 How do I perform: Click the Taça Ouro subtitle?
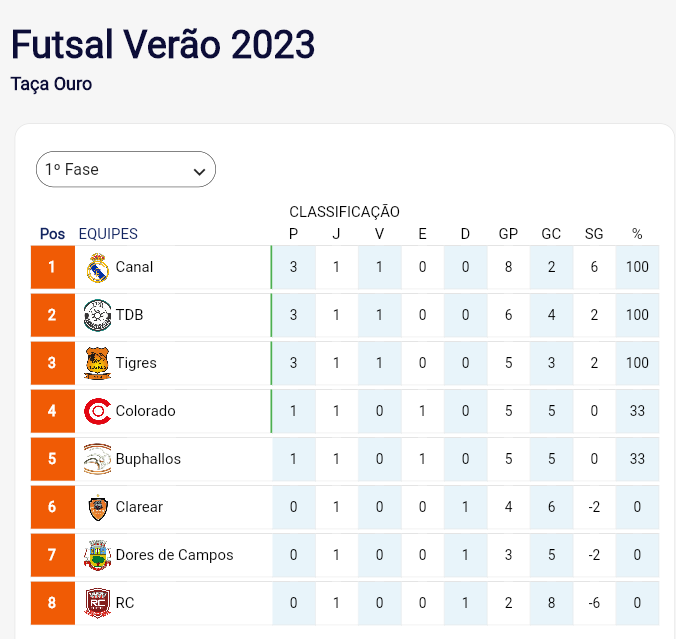tap(51, 84)
